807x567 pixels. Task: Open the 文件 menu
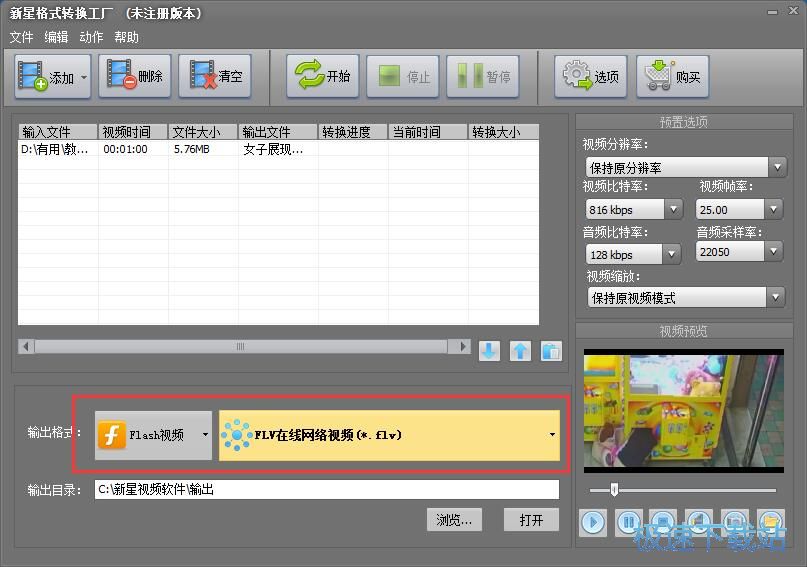21,37
